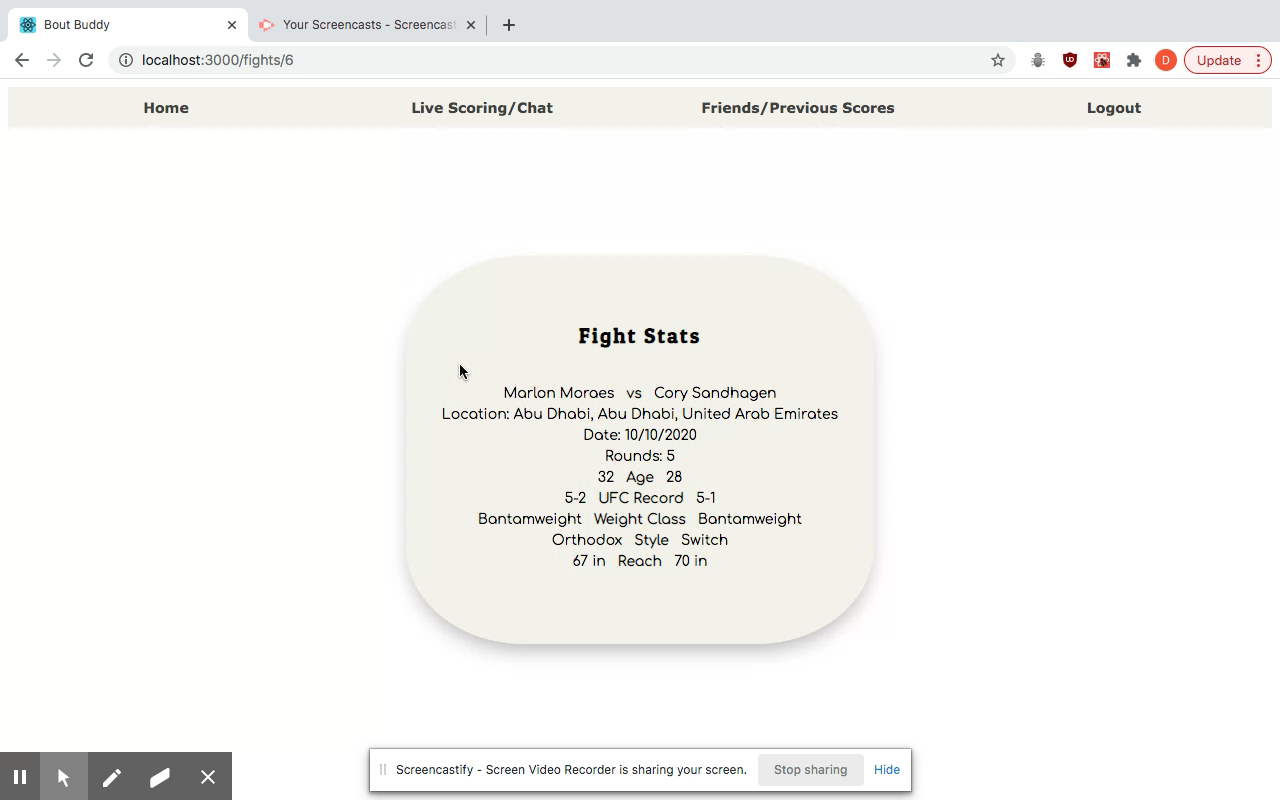1280x800 pixels.
Task: Reload the current page
Action: pos(86,60)
